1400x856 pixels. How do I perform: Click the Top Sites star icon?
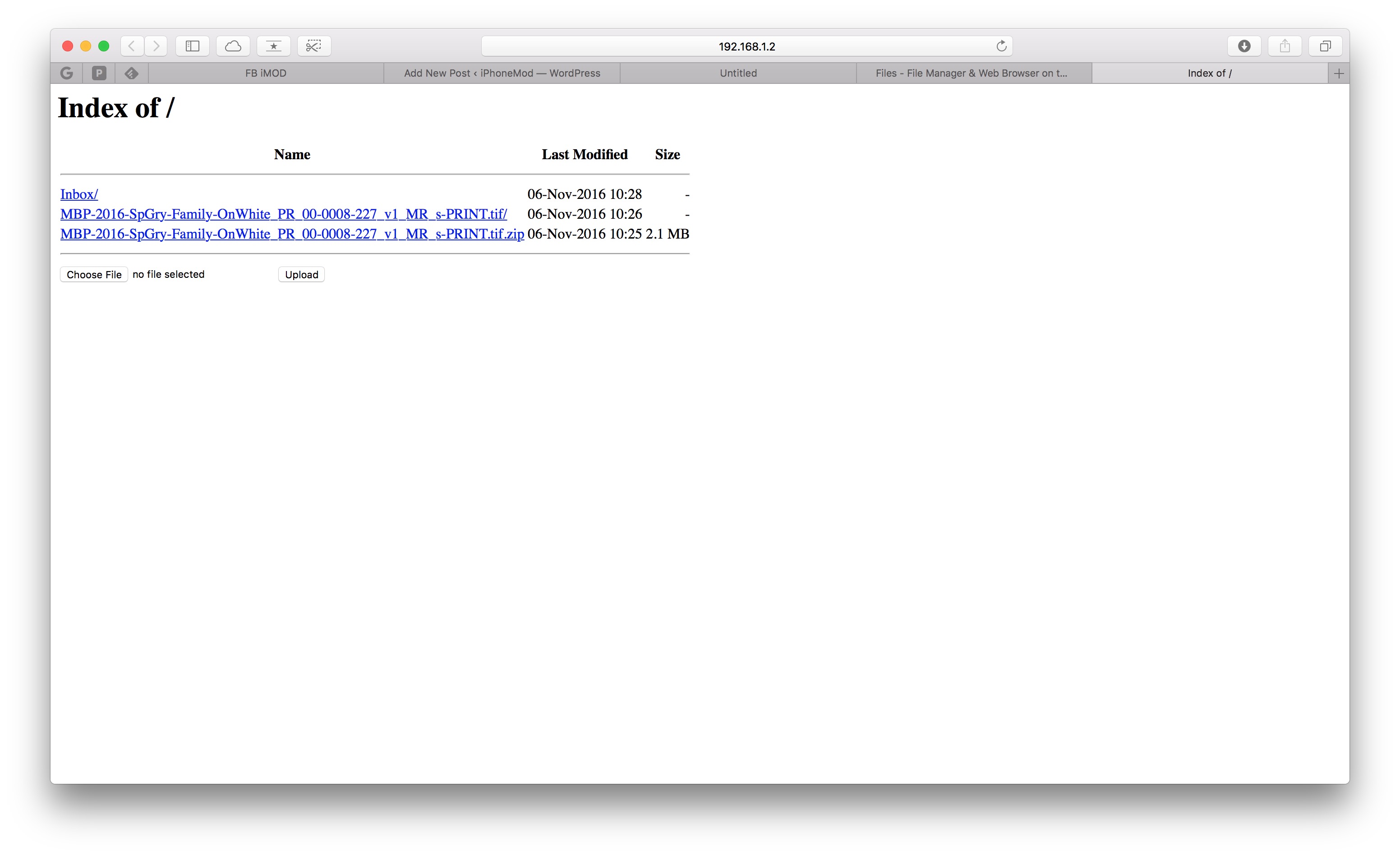click(274, 46)
